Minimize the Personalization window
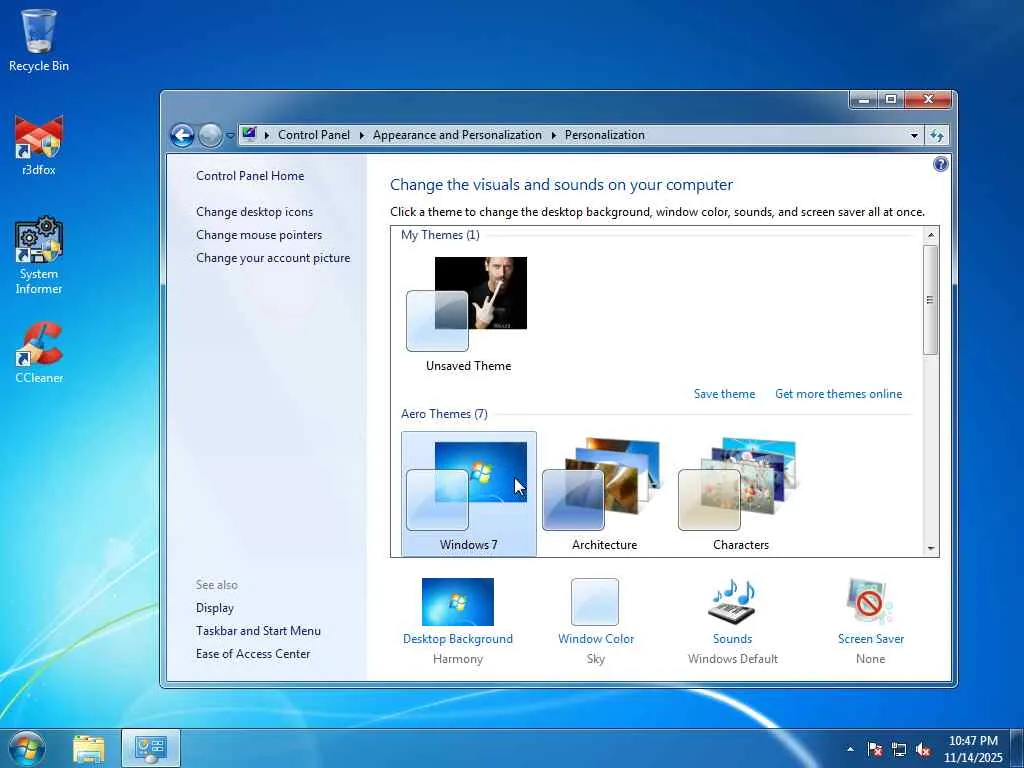Screen dimensions: 1024x768 tap(864, 99)
